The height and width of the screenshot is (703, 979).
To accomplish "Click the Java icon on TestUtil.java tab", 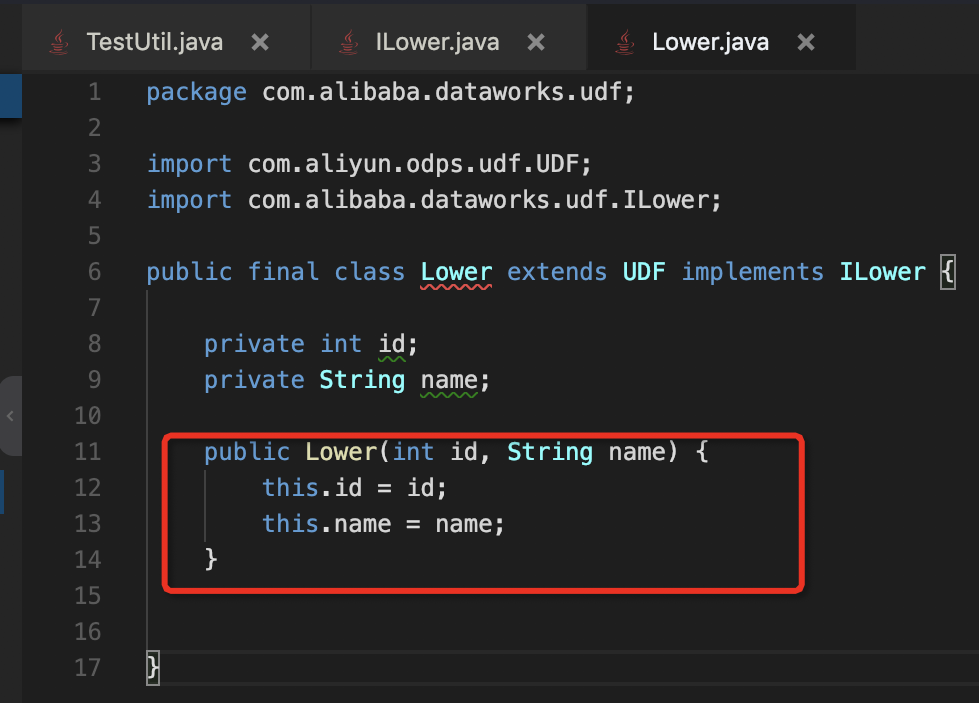I will tap(60, 42).
